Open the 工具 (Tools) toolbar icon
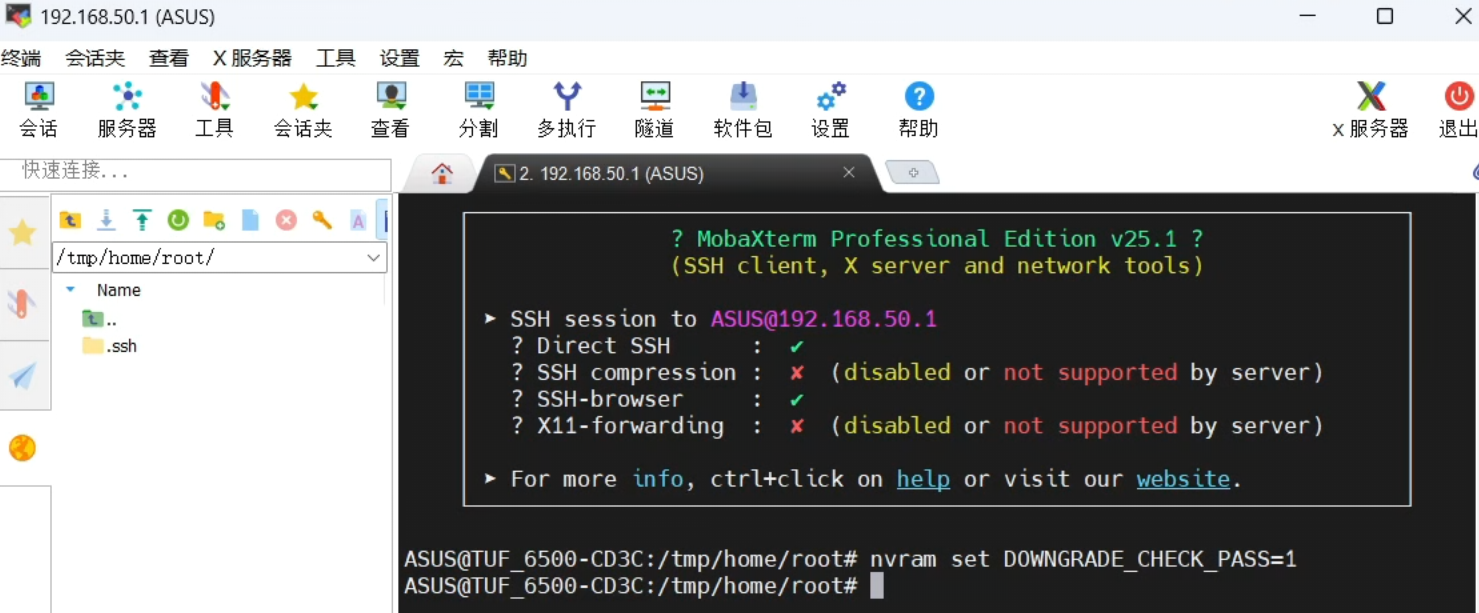1479x613 pixels. pyautogui.click(x=214, y=110)
